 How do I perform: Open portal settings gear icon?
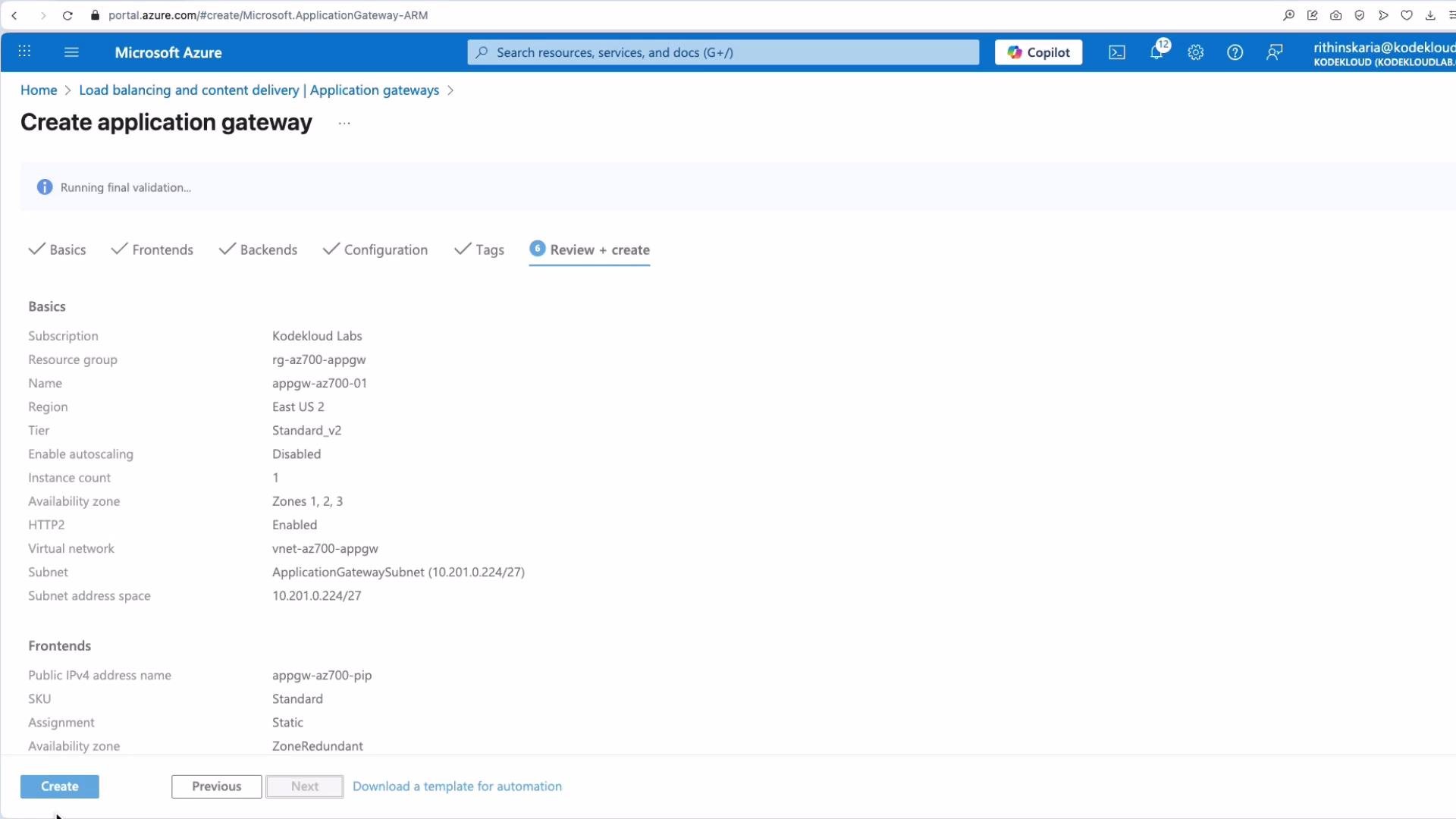1196,52
